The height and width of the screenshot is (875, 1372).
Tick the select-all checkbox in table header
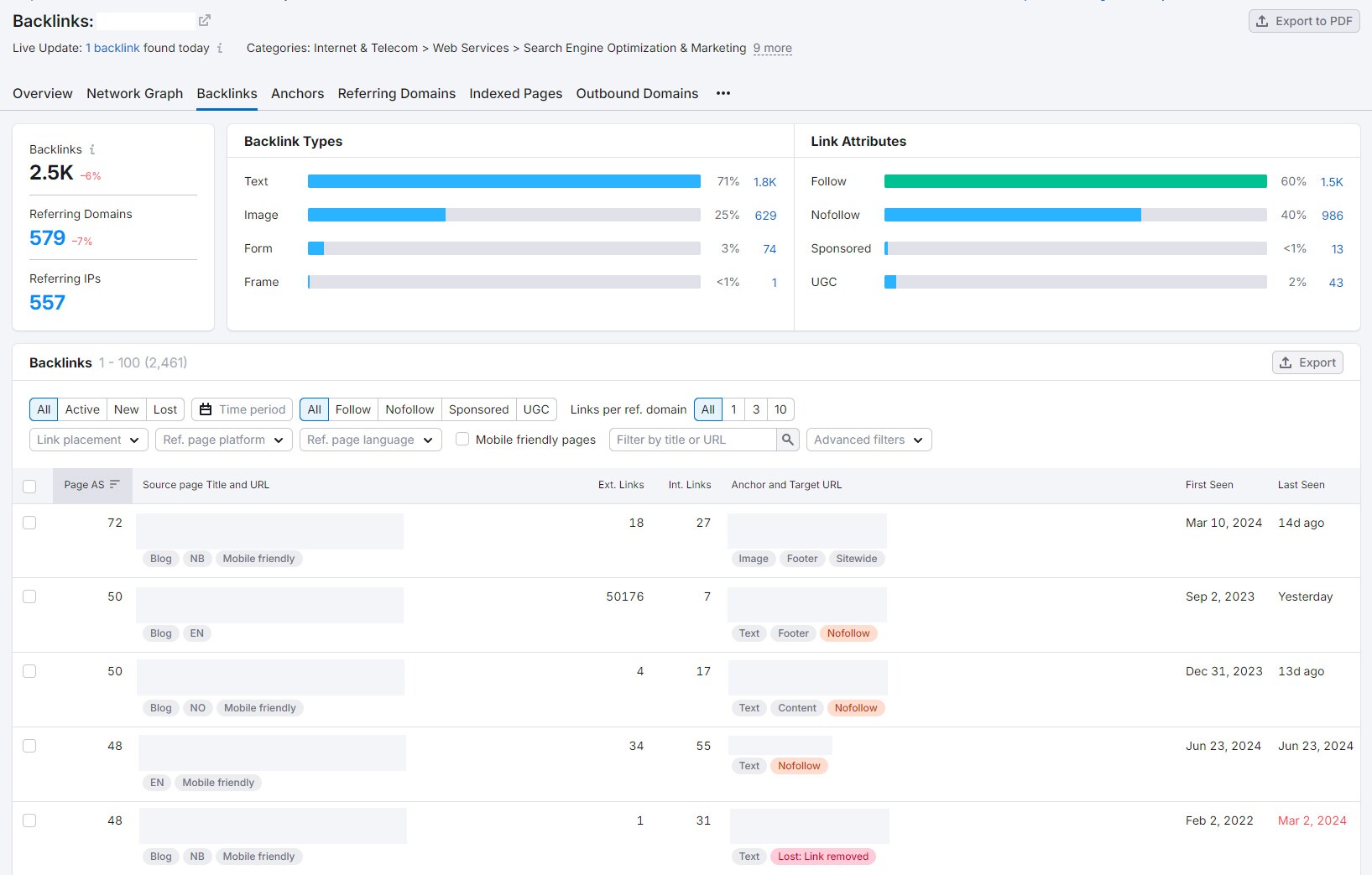29,486
